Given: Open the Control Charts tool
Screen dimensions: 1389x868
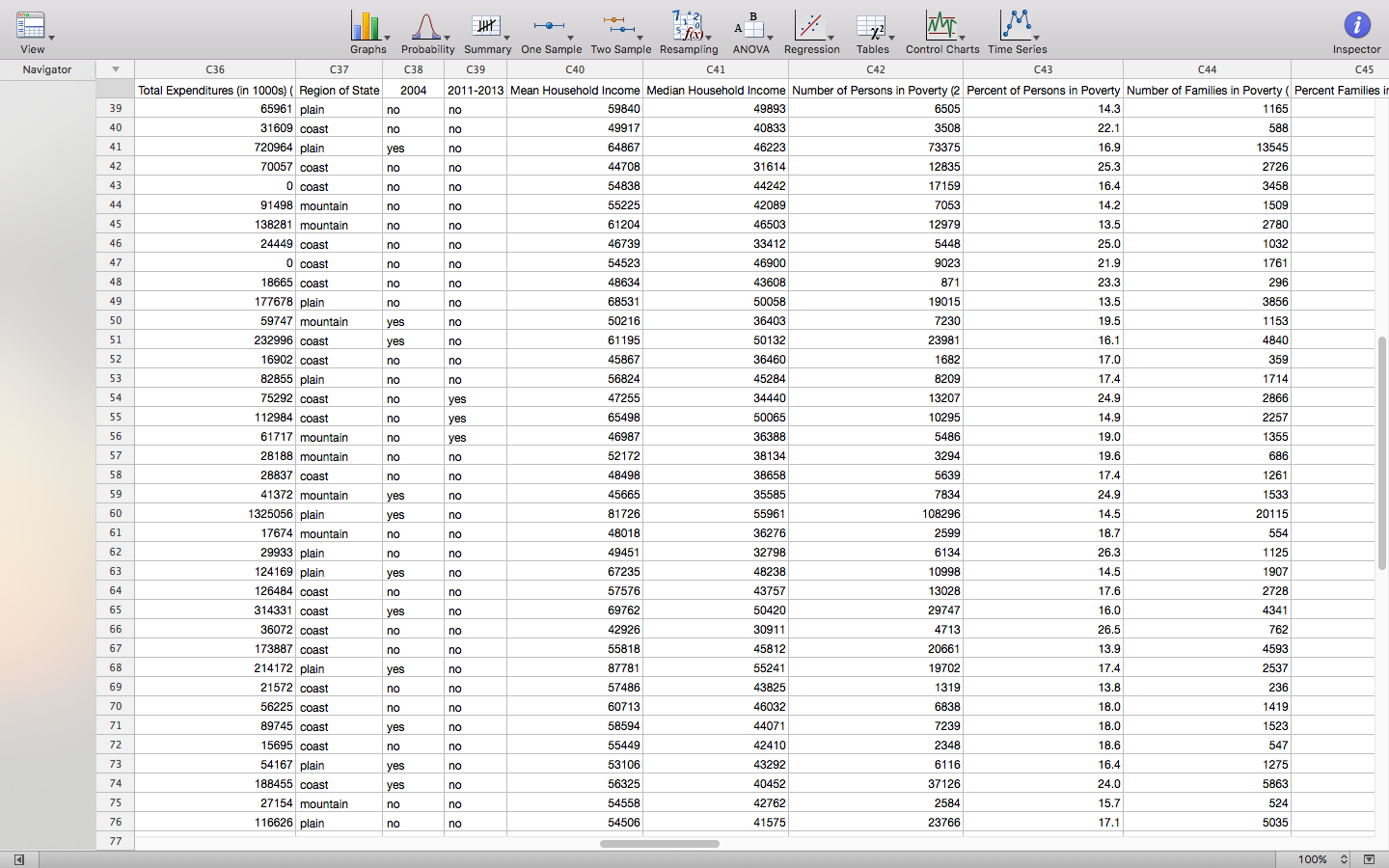Looking at the screenshot, I should 942,32.
